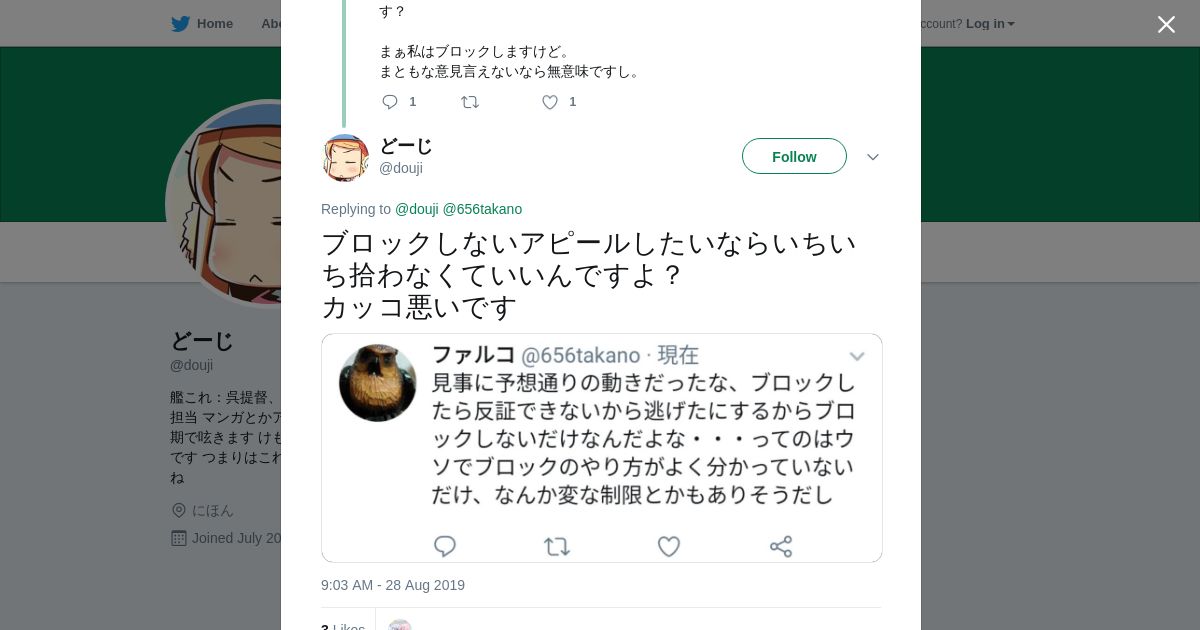The height and width of the screenshot is (630, 1200).
Task: Click the どーじ display name in the tweet
Action: click(x=406, y=146)
